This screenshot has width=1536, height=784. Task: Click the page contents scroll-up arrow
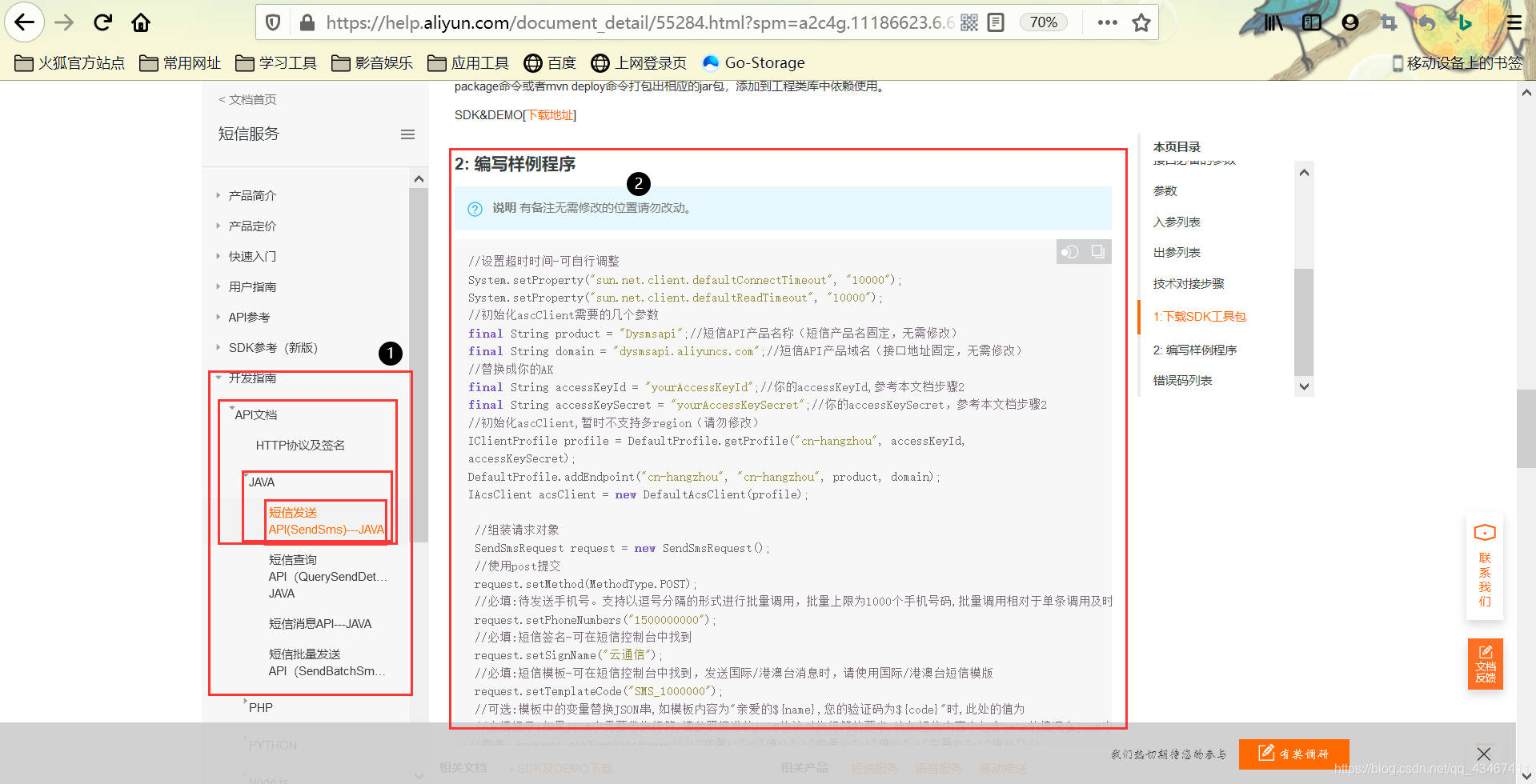click(1304, 172)
